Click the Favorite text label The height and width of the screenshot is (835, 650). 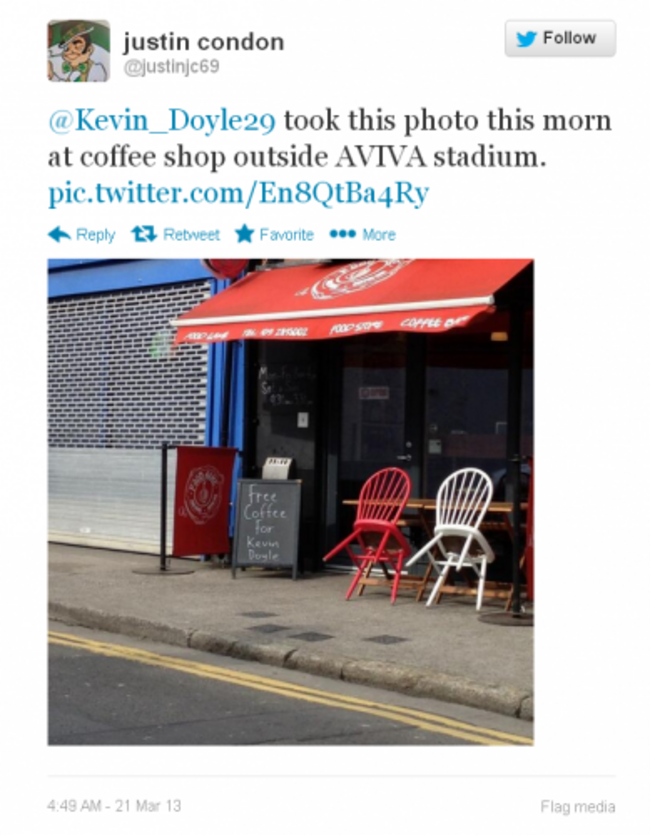[286, 235]
